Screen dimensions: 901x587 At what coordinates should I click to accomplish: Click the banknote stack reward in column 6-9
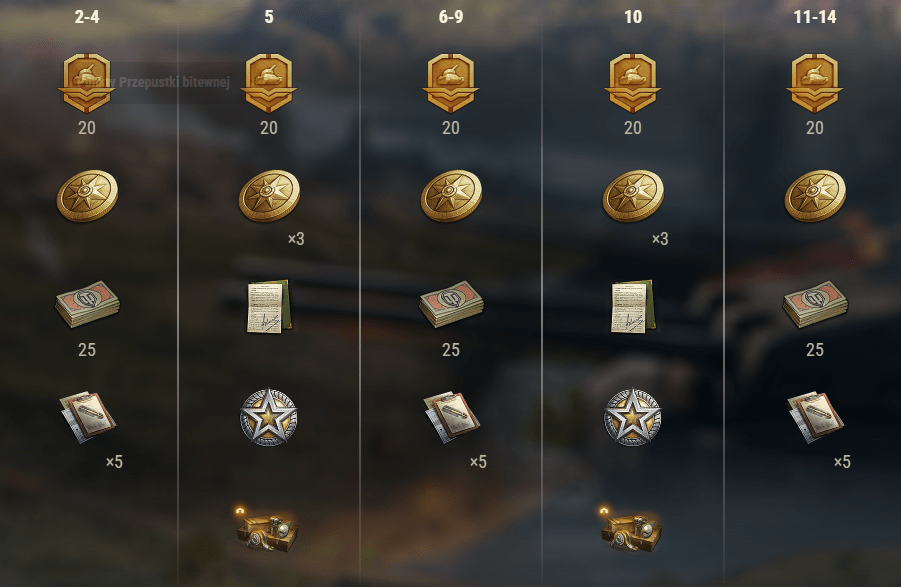click(451, 304)
